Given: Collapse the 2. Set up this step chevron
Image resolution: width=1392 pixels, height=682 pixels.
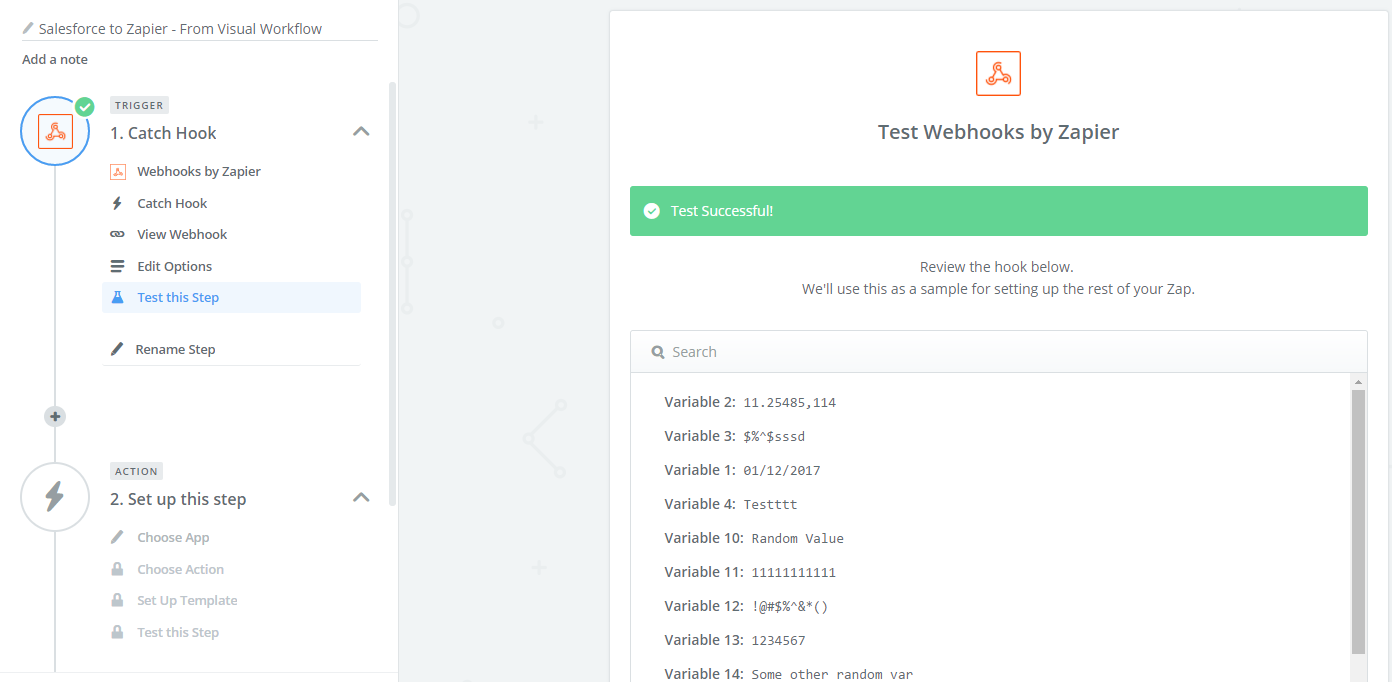Looking at the screenshot, I should pyautogui.click(x=362, y=497).
